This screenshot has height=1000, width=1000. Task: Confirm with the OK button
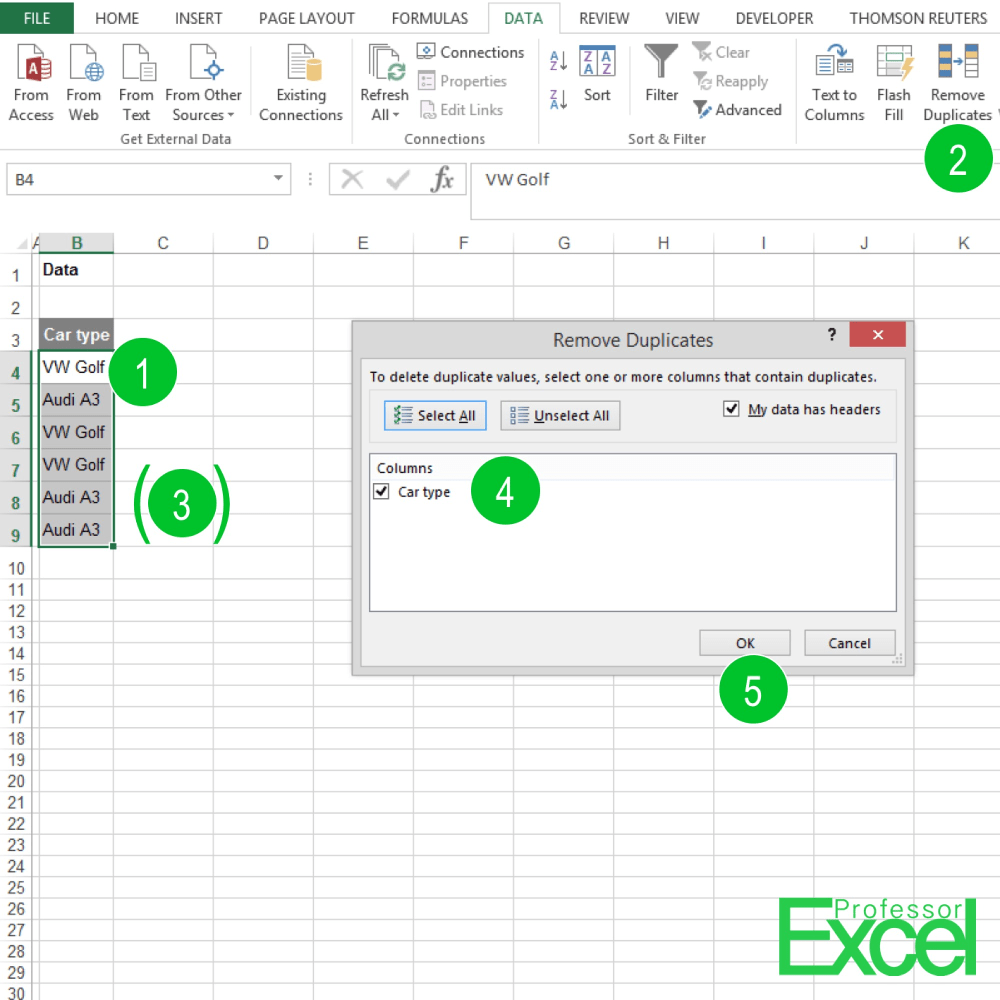tap(745, 643)
